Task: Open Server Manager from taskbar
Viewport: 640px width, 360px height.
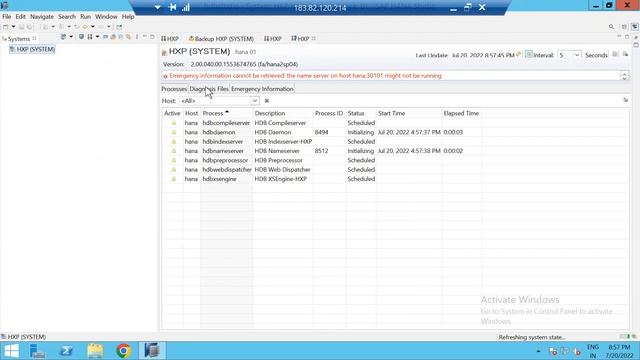Action: click(x=38, y=351)
